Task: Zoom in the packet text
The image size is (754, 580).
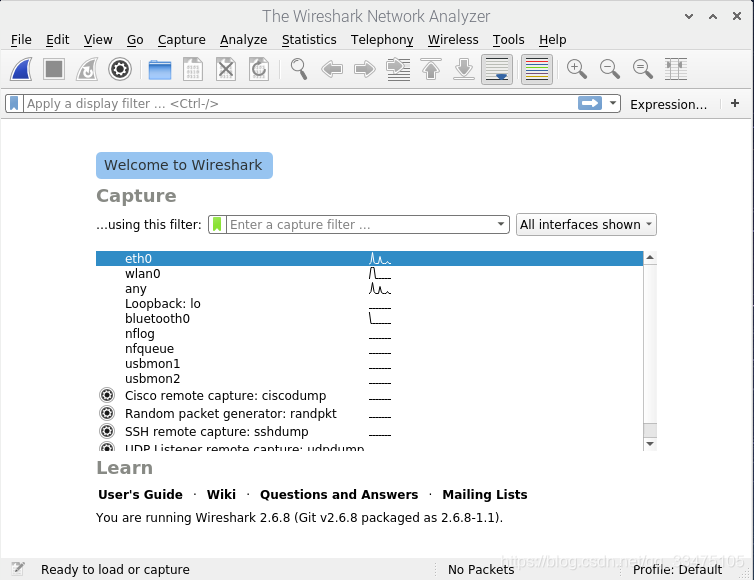Action: tap(577, 69)
